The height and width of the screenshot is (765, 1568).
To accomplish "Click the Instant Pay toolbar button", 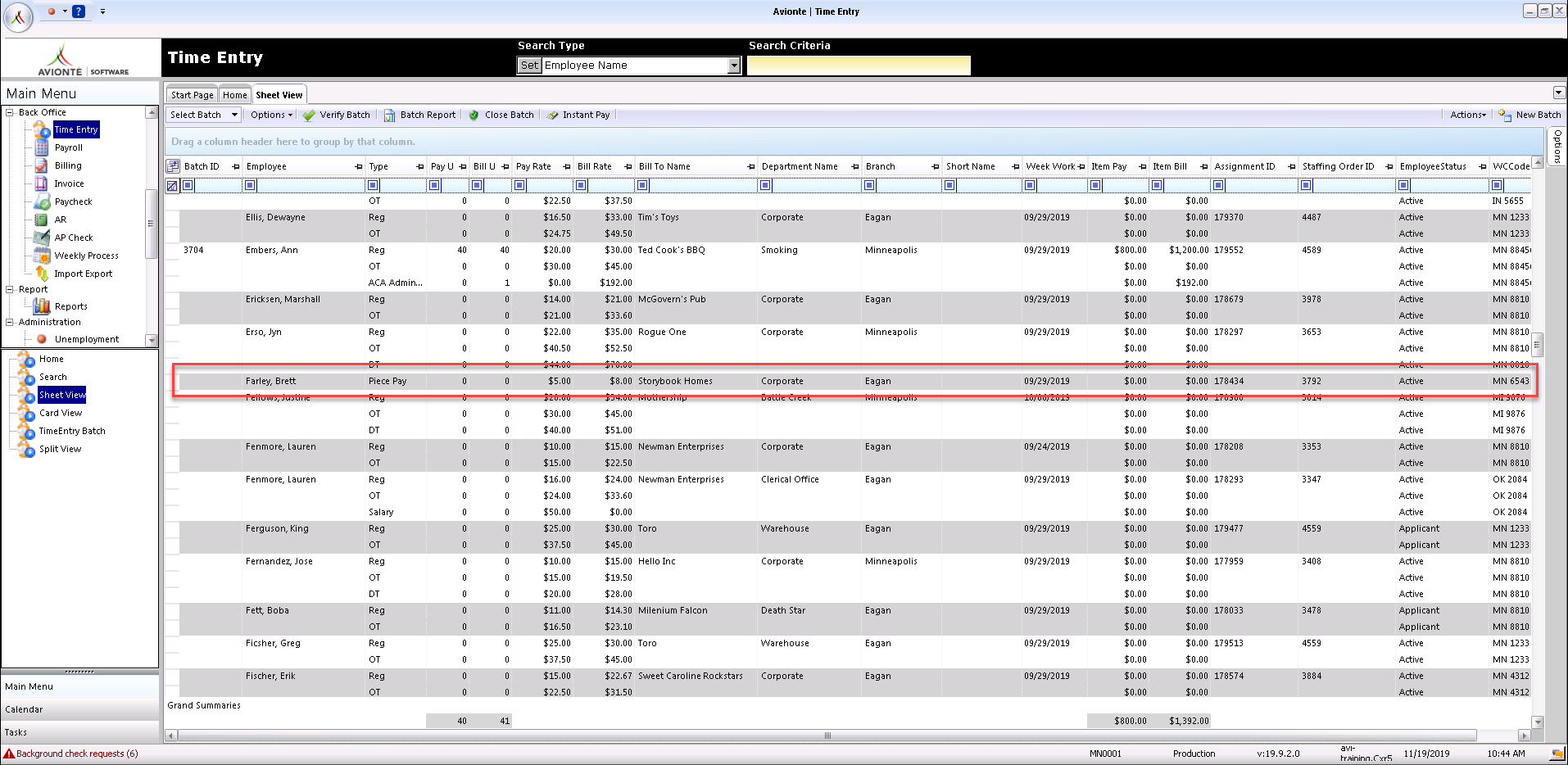I will click(x=578, y=115).
